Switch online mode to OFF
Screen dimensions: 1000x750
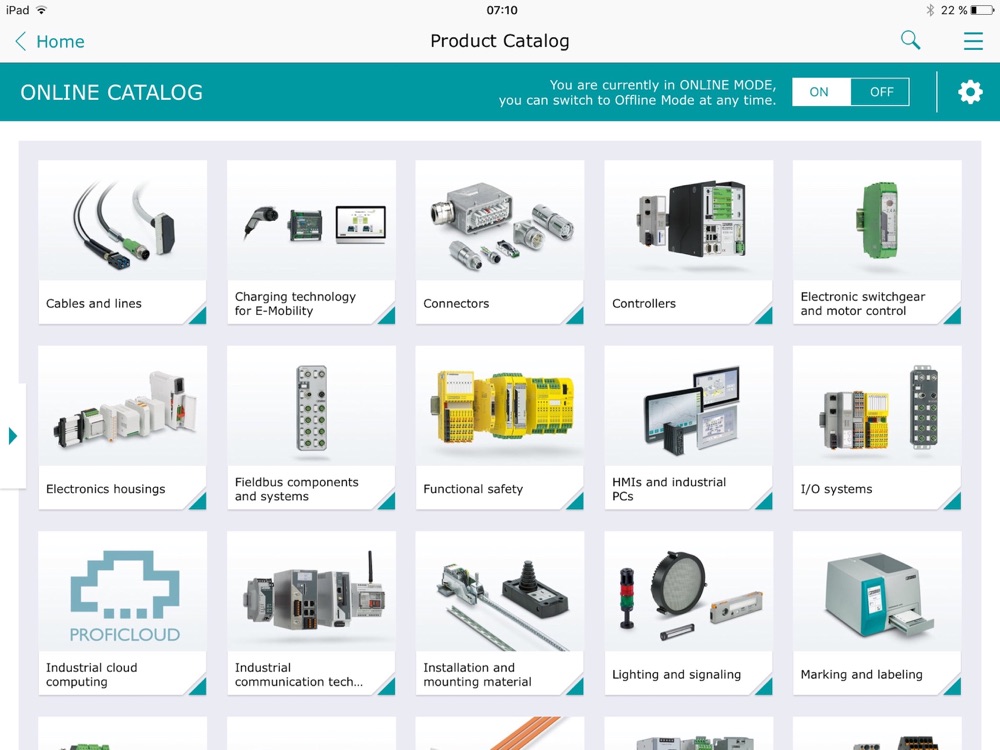click(880, 92)
